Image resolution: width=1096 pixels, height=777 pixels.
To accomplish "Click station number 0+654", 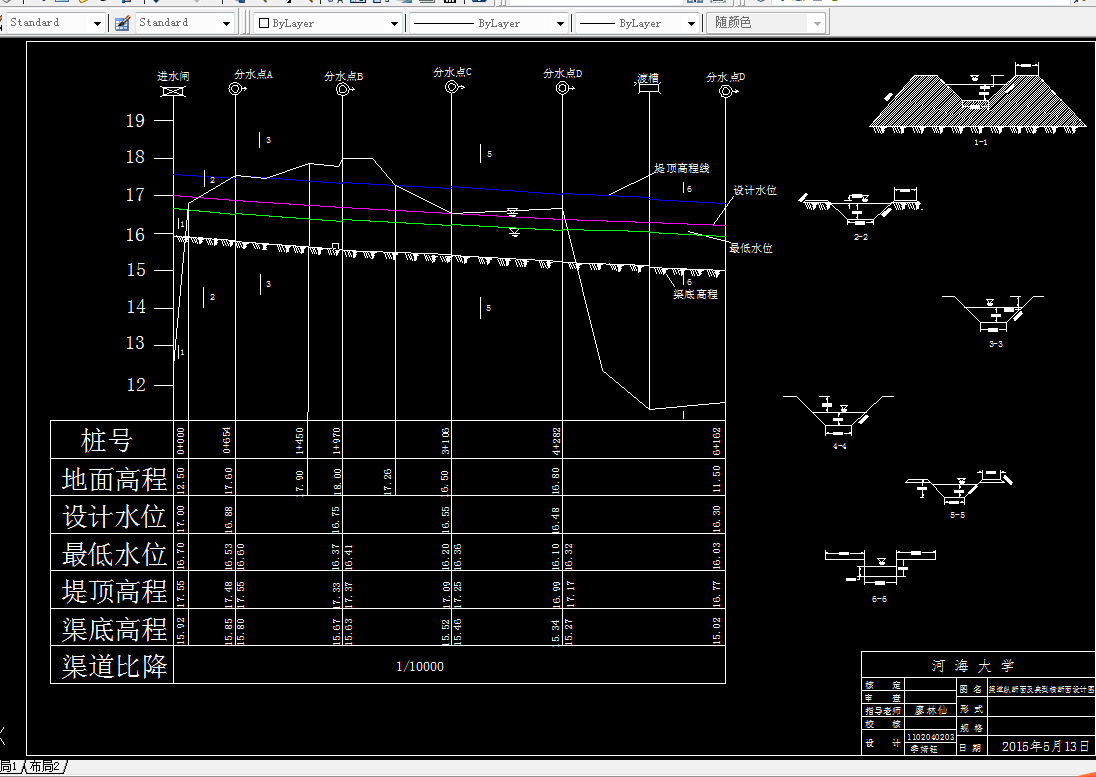I will point(227,440).
